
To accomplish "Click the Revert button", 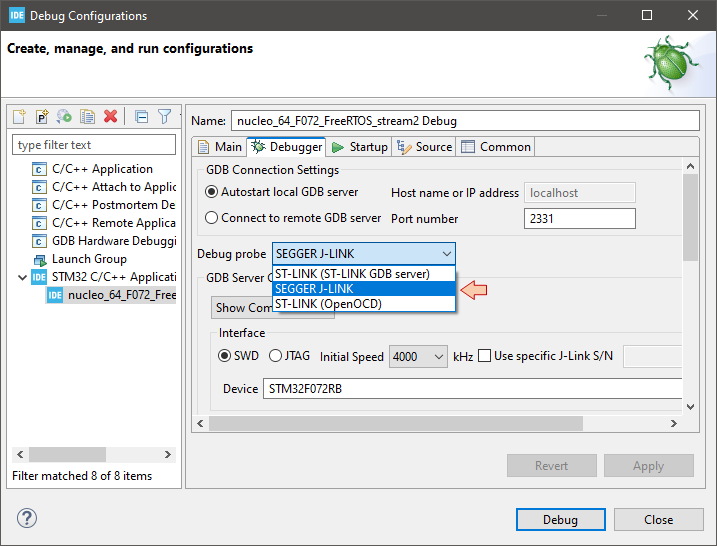I will pos(551,466).
